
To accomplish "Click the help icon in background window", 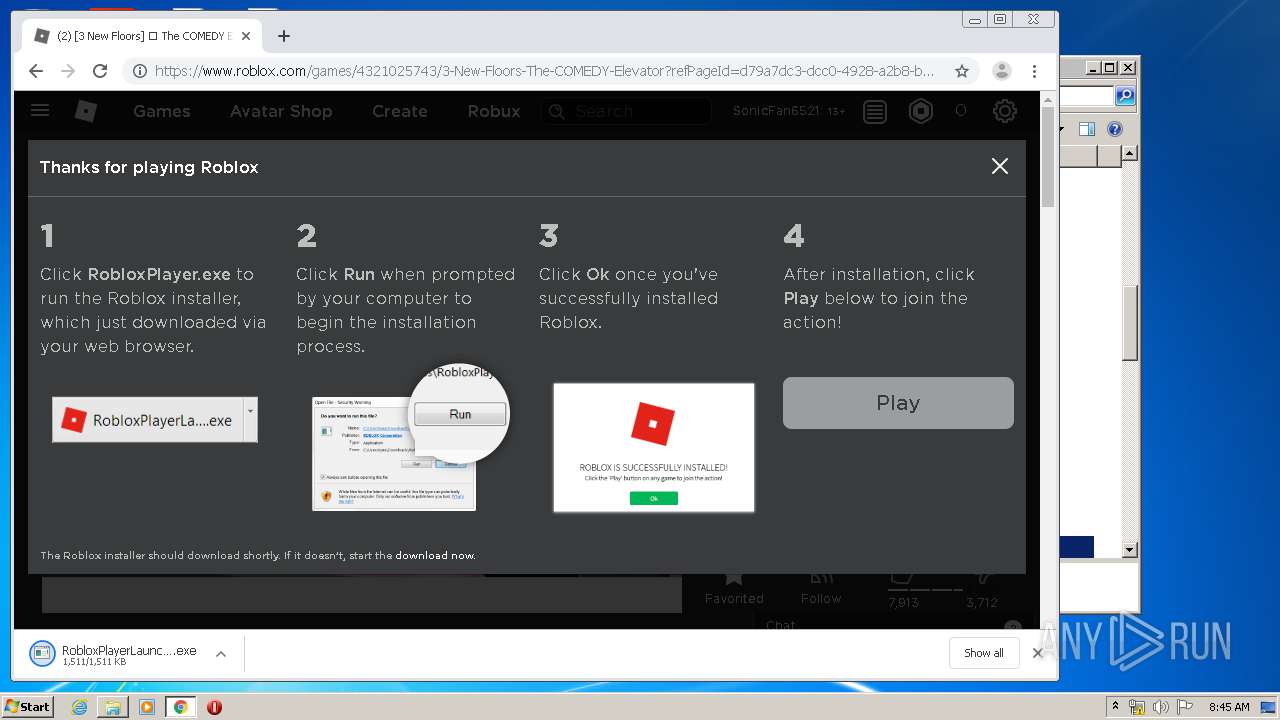I will point(1115,129).
